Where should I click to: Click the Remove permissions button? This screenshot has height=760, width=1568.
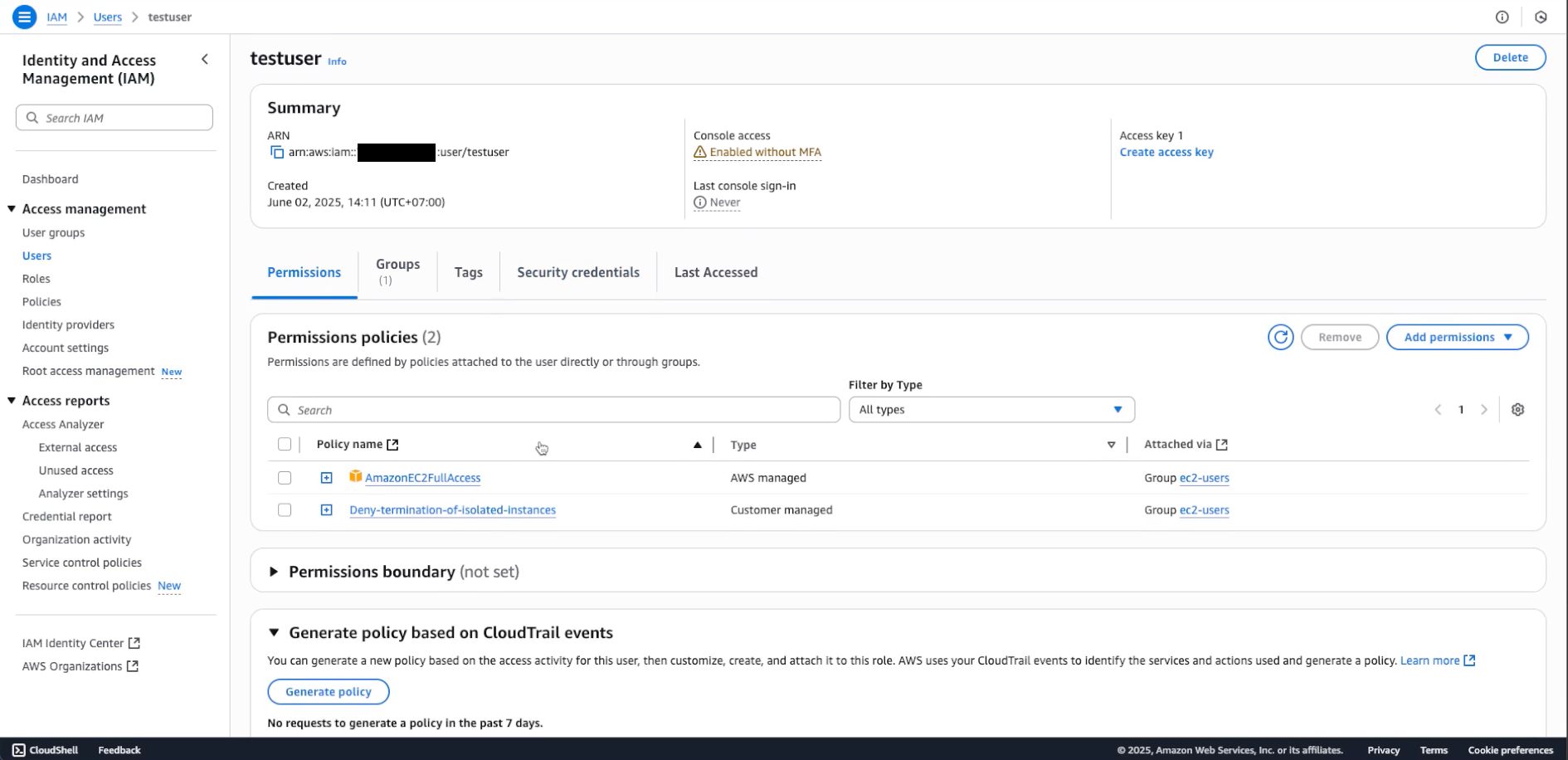1340,337
